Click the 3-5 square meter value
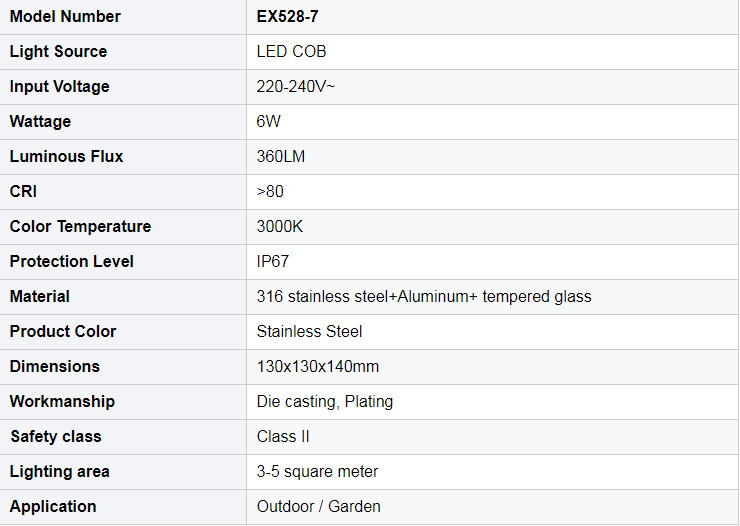The width and height of the screenshot is (740, 526). pos(317,472)
